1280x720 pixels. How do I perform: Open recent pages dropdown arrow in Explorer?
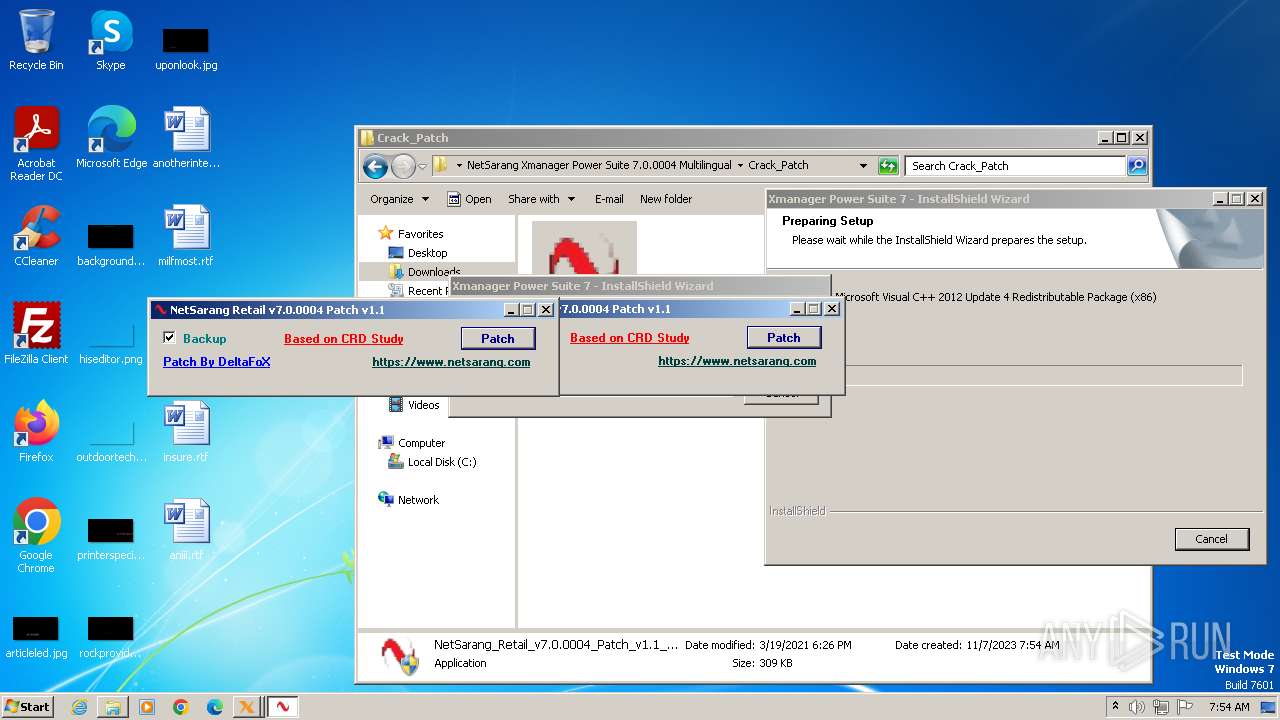pos(423,167)
